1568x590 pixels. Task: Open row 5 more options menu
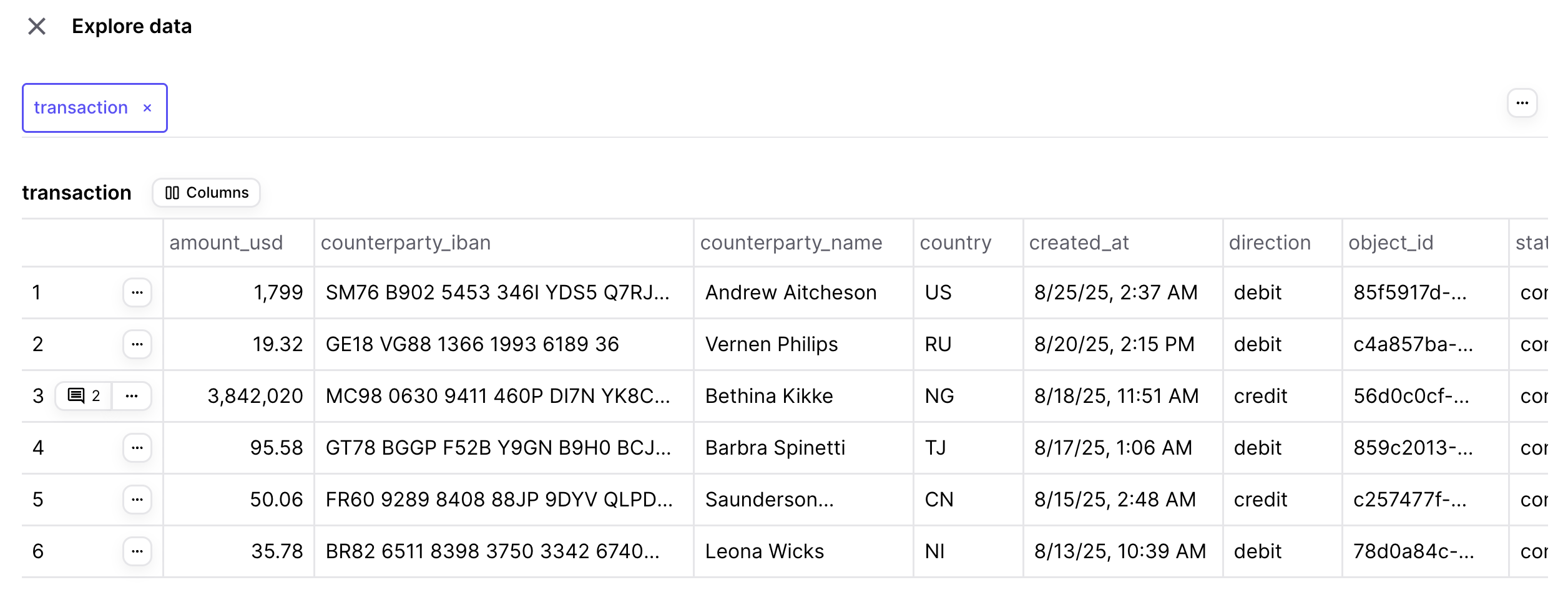click(x=137, y=500)
